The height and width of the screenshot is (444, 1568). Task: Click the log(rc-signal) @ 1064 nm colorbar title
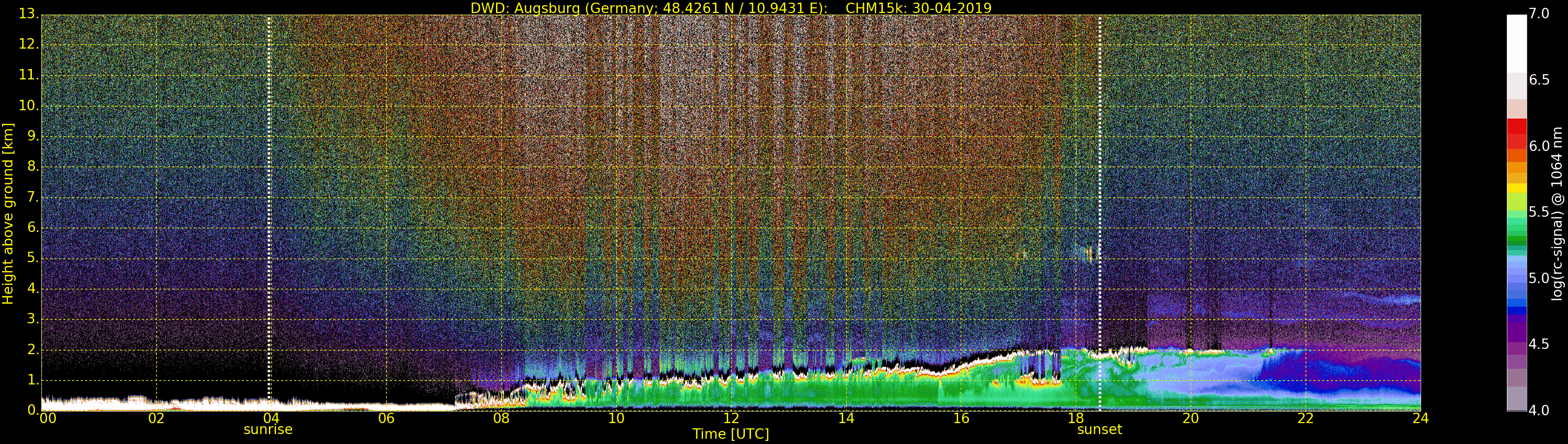point(1557,213)
